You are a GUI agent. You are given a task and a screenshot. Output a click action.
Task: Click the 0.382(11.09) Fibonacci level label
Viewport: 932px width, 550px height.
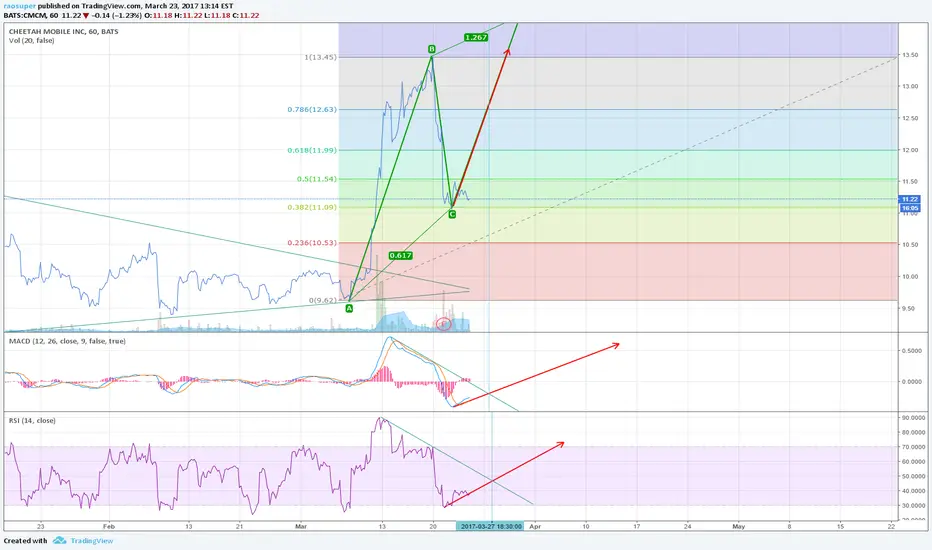[x=312, y=207]
